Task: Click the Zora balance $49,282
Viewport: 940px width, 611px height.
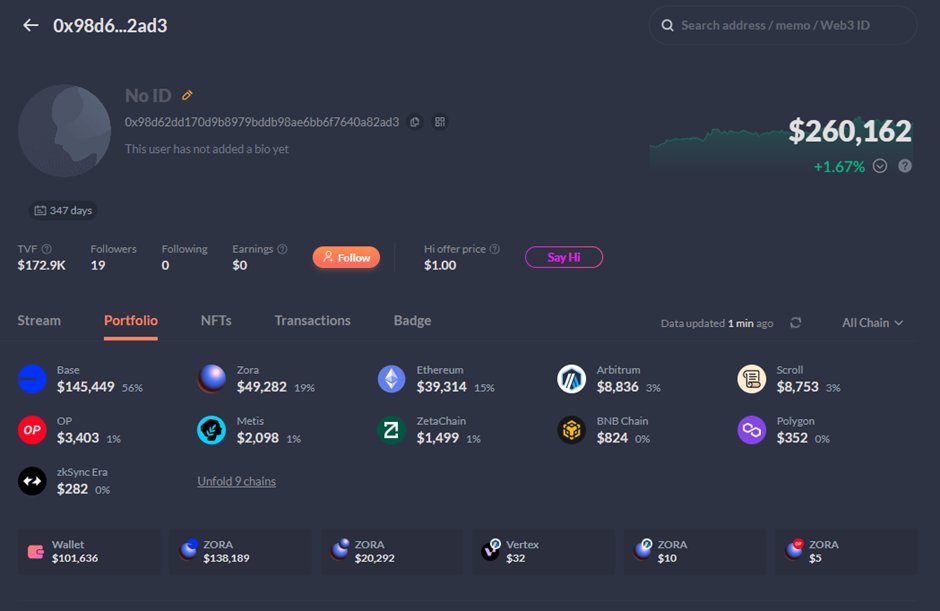Action: pyautogui.click(x=262, y=387)
